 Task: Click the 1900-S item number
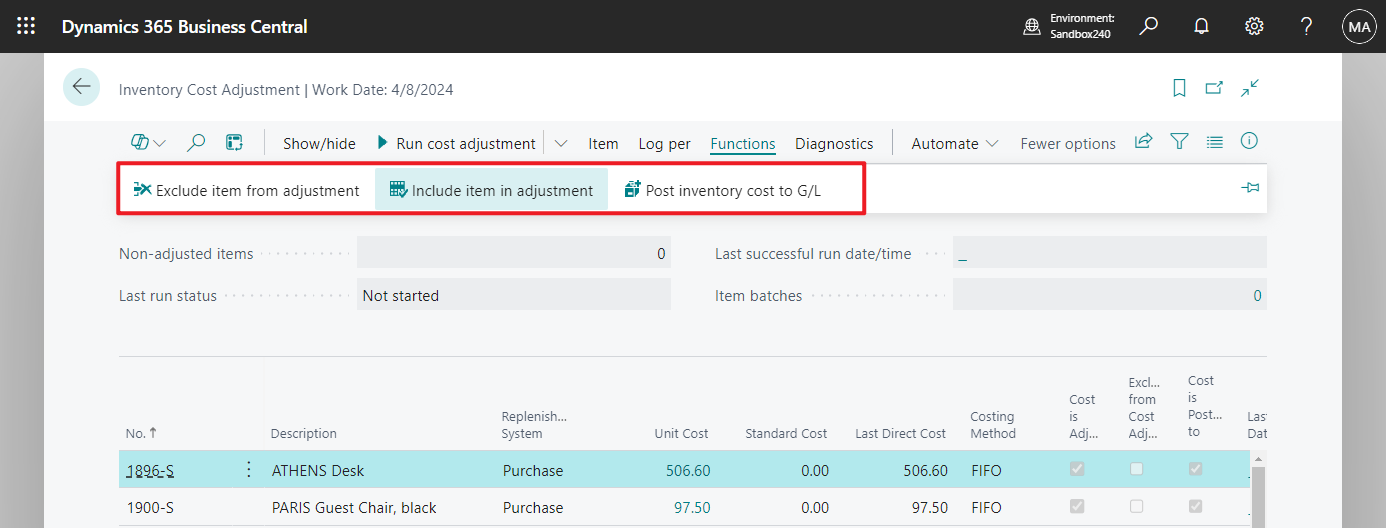150,507
